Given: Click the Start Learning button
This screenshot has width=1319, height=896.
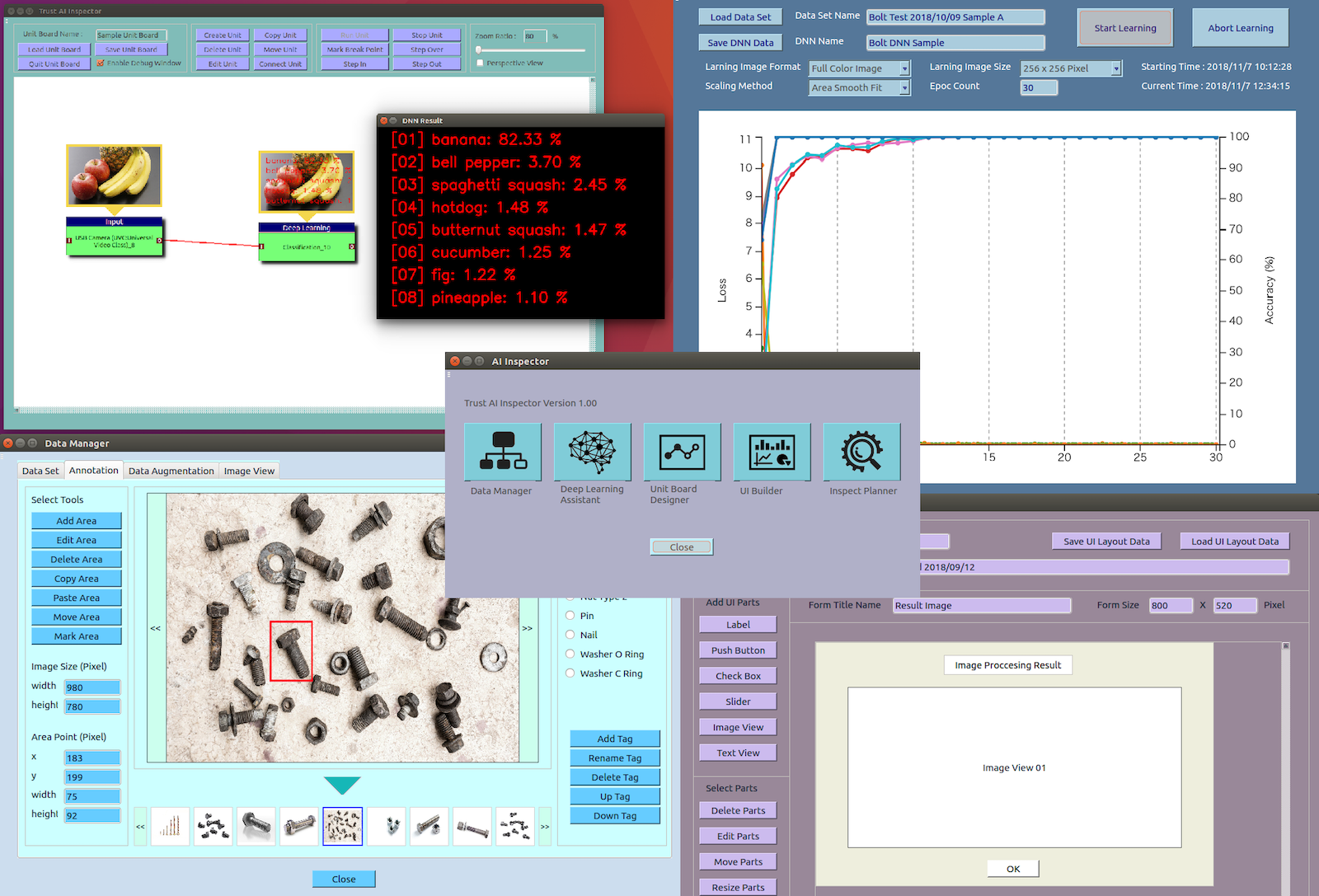Looking at the screenshot, I should pyautogui.click(x=1125, y=28).
